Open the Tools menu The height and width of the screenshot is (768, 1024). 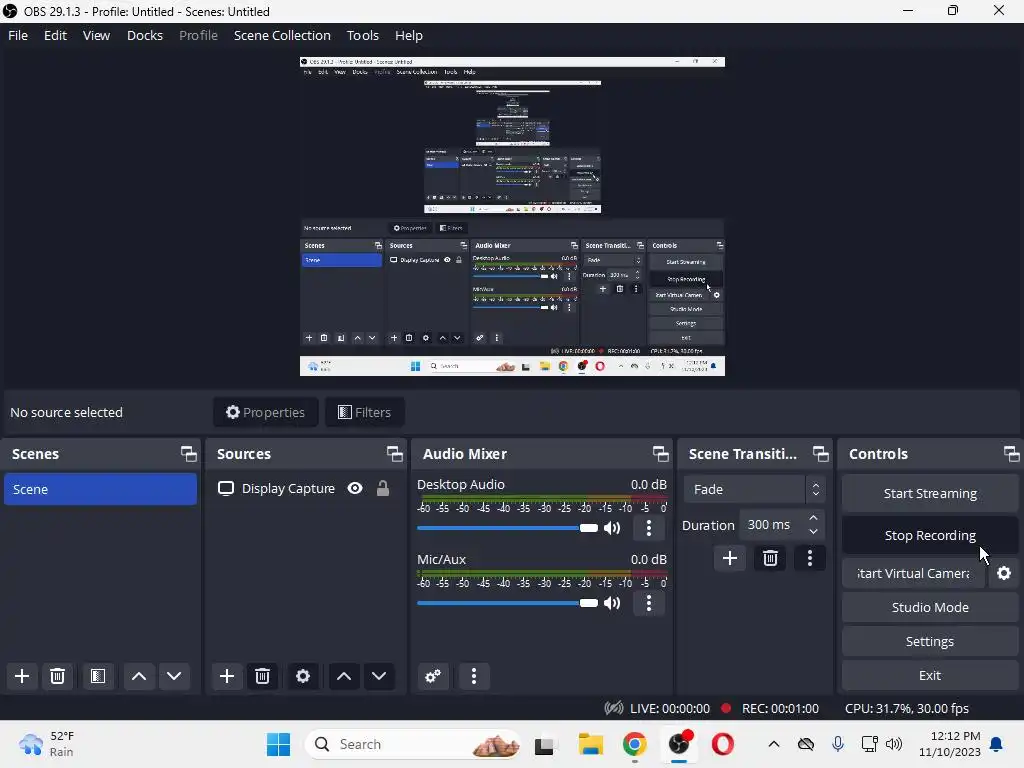pos(362,35)
